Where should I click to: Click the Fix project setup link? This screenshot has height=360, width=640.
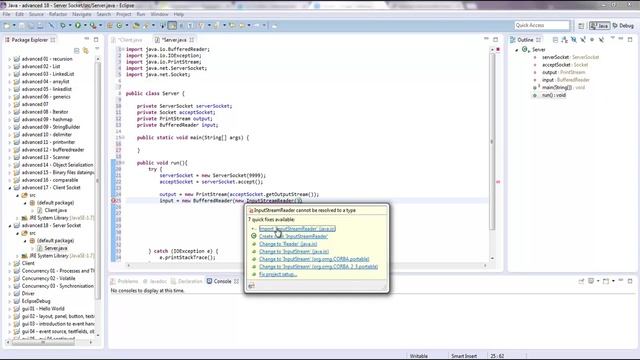[x=278, y=274]
